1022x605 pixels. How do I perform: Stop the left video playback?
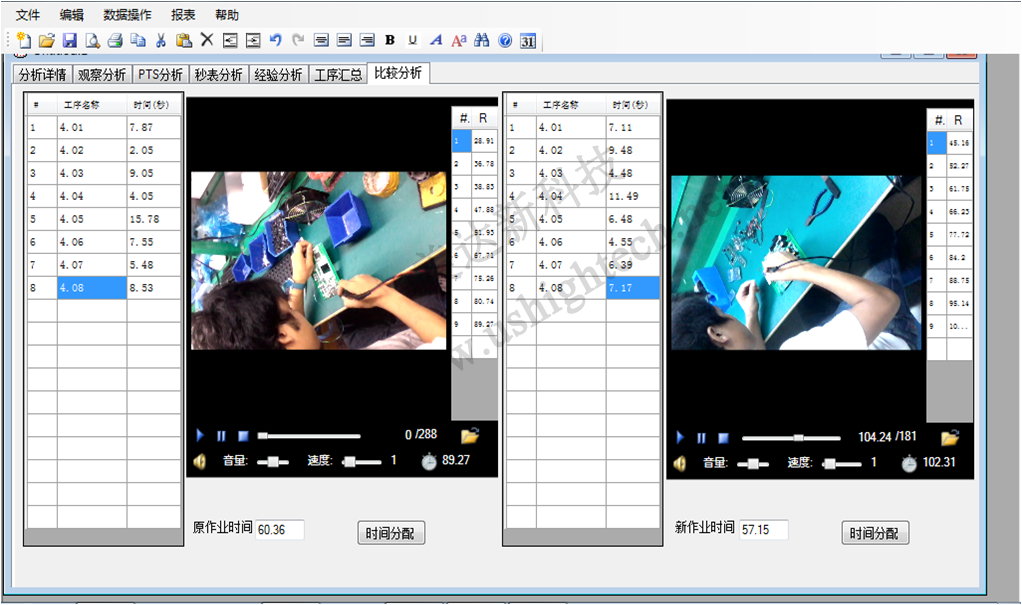point(242,436)
